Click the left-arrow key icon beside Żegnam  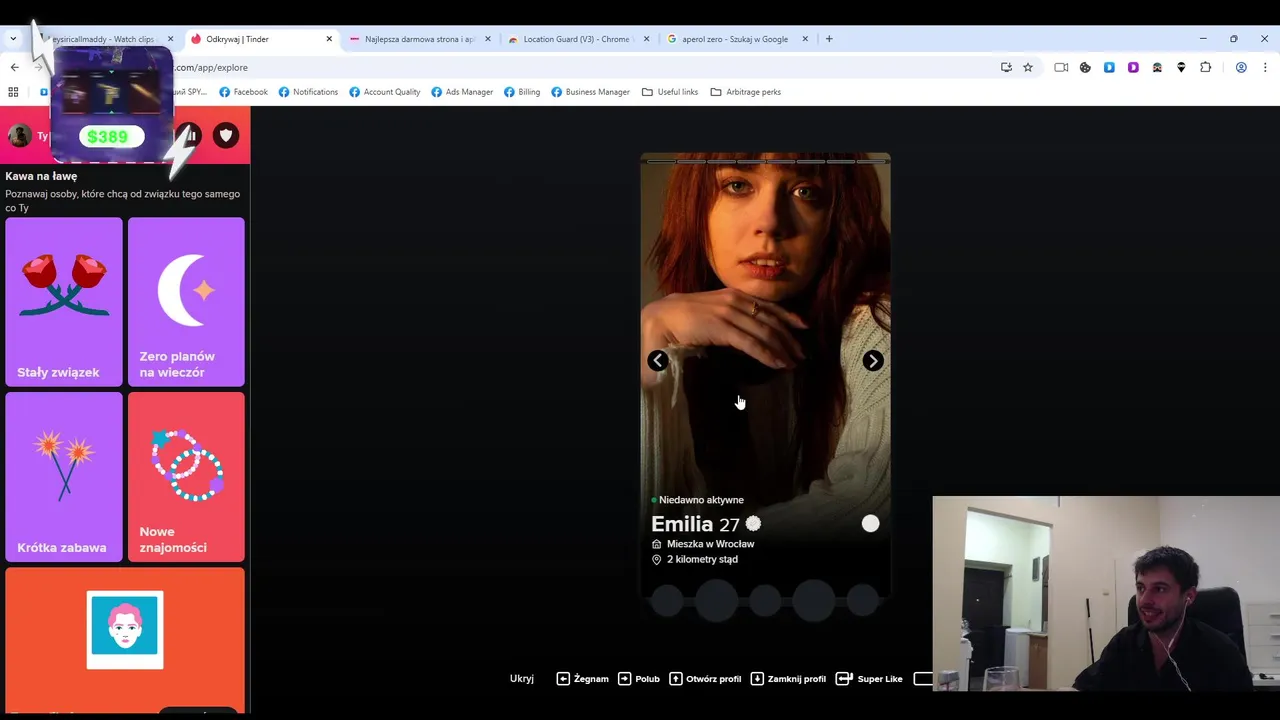coord(563,678)
